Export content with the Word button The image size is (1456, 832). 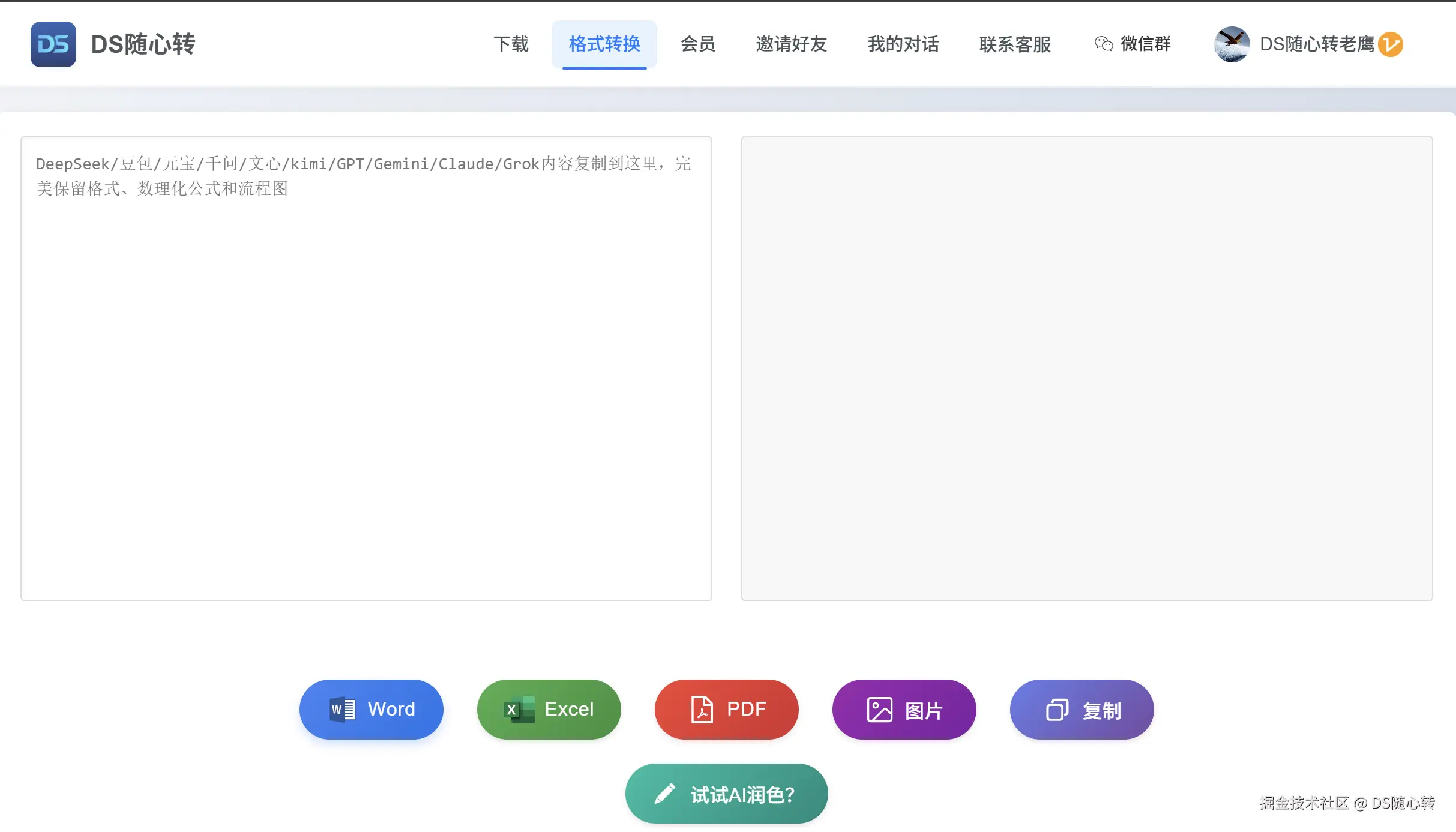372,710
